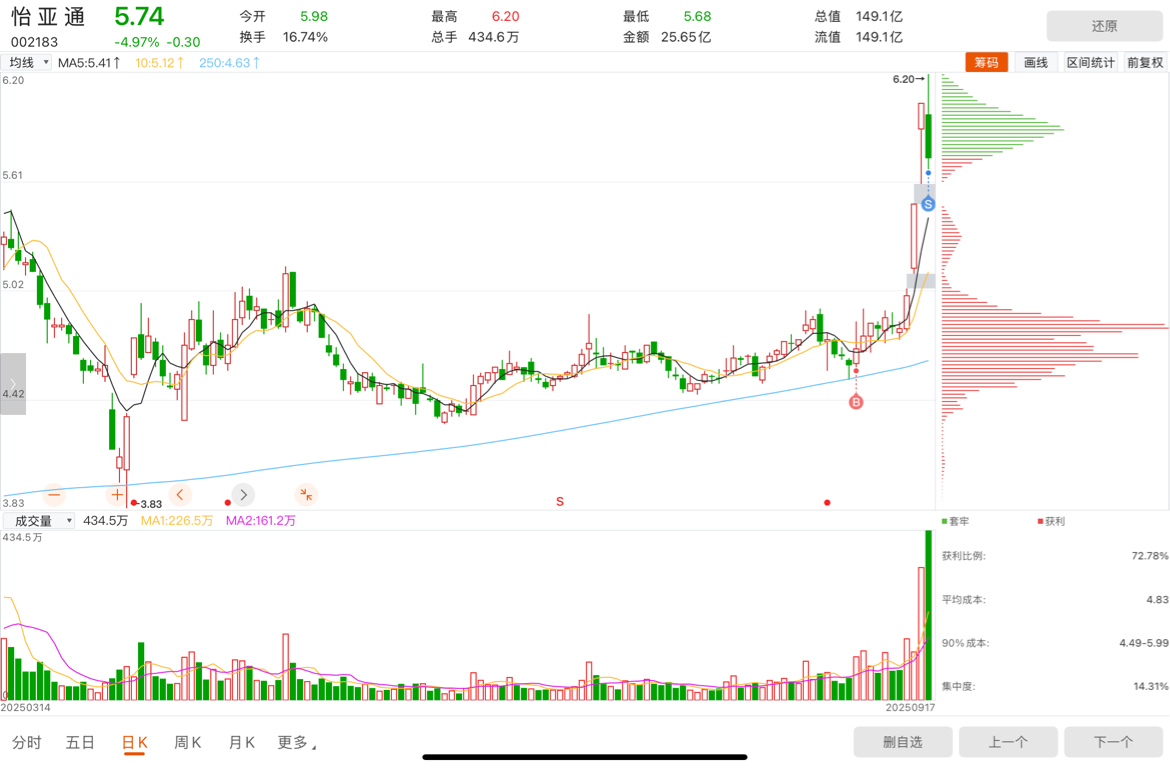Expand the 更多 period options

click(x=297, y=743)
